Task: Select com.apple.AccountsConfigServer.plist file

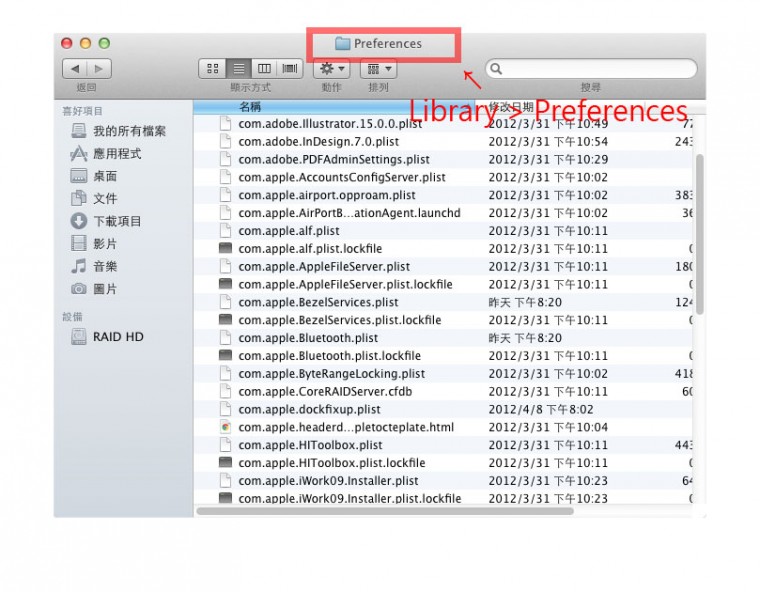Action: pos(342,177)
